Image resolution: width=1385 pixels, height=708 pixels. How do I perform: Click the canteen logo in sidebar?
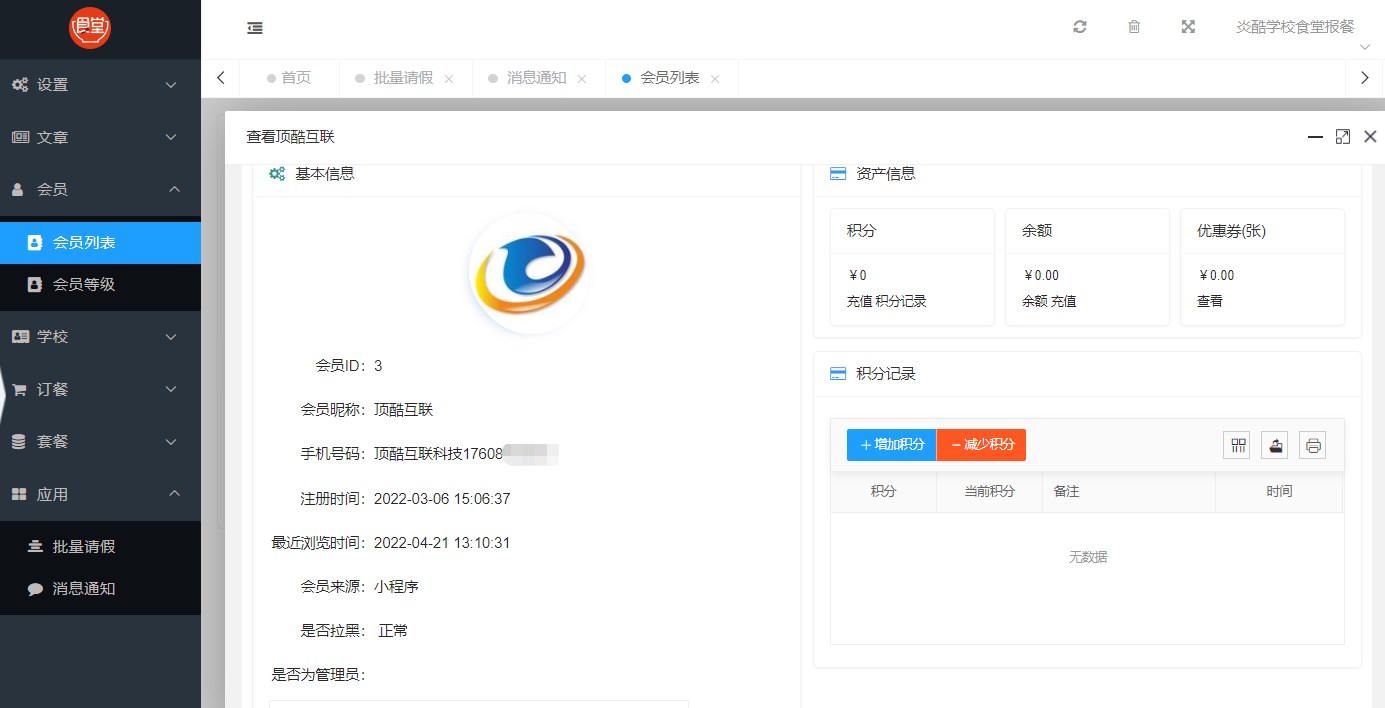tap(90, 28)
